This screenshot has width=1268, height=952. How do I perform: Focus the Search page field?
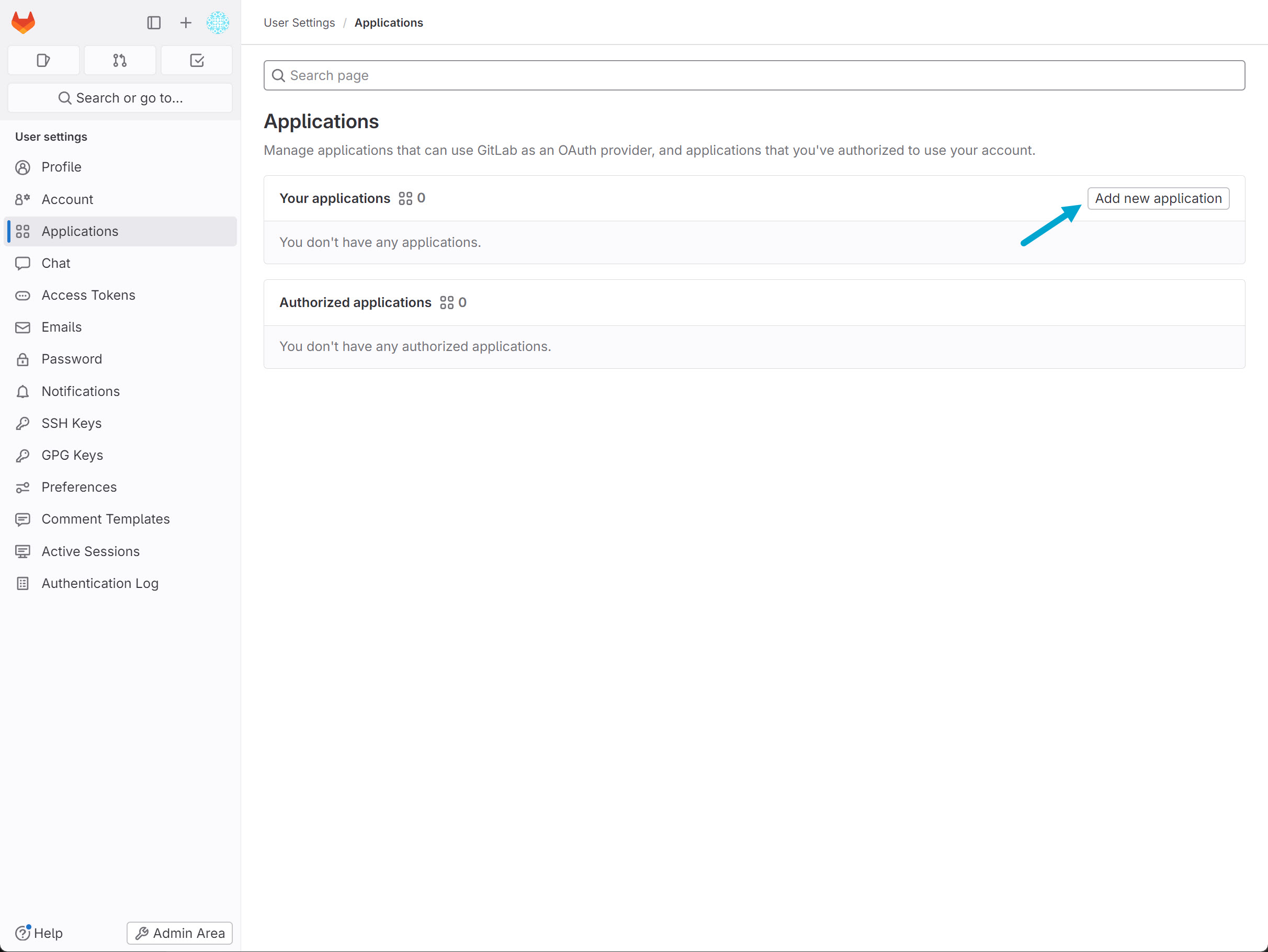754,75
